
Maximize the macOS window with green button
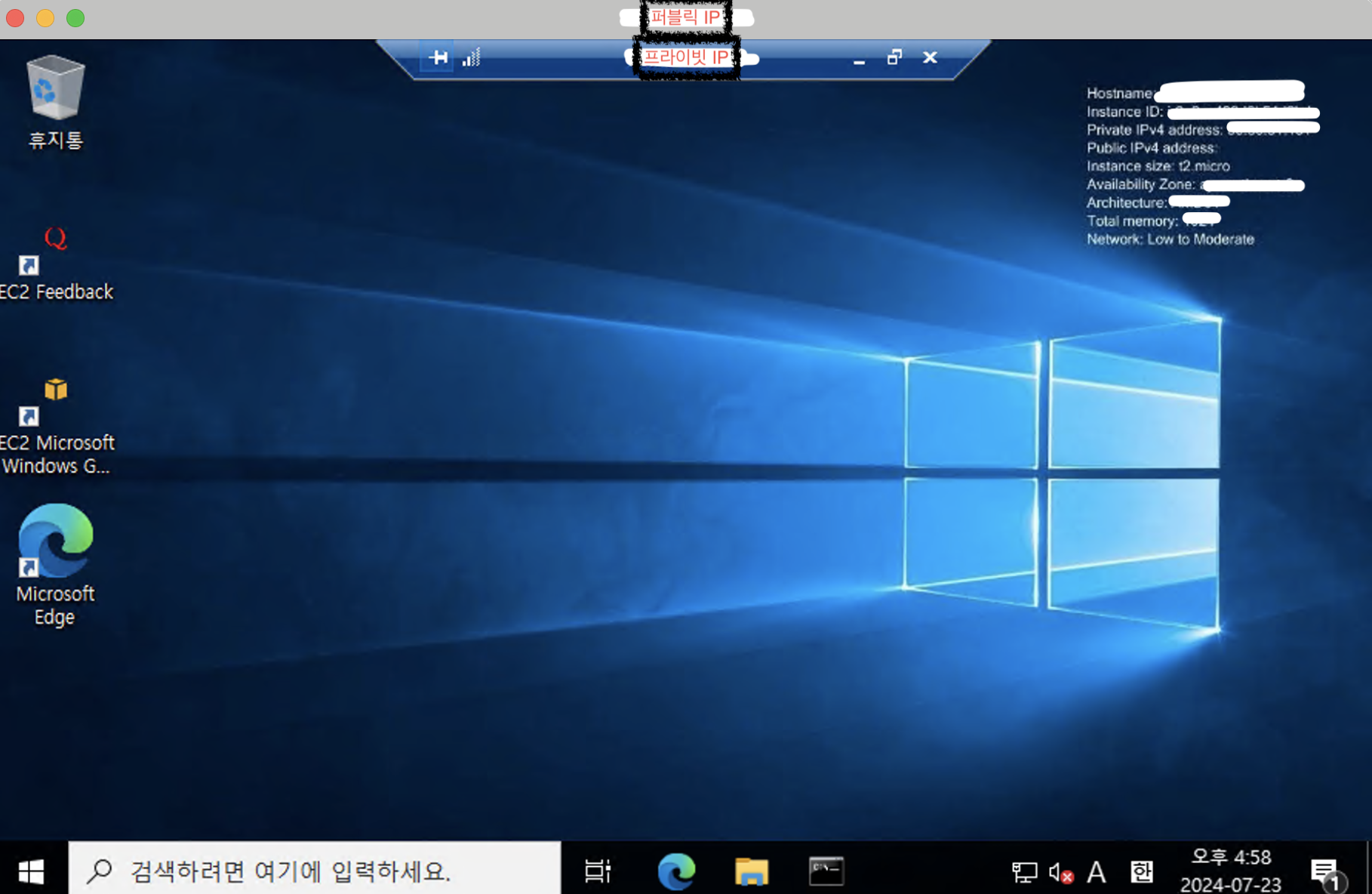click(x=75, y=18)
